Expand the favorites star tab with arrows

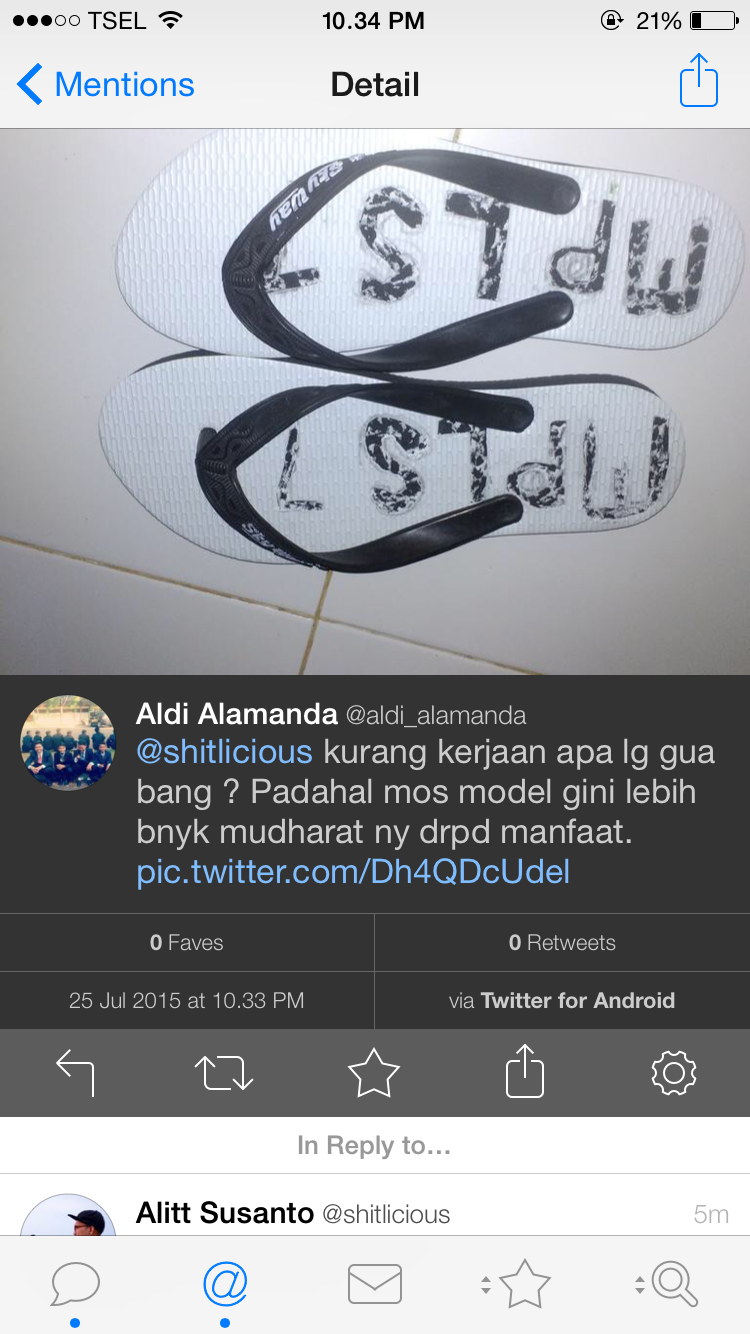point(515,1284)
